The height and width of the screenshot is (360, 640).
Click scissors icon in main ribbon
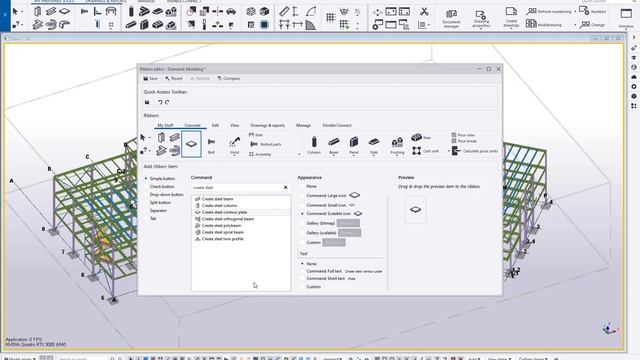[x=424, y=11]
